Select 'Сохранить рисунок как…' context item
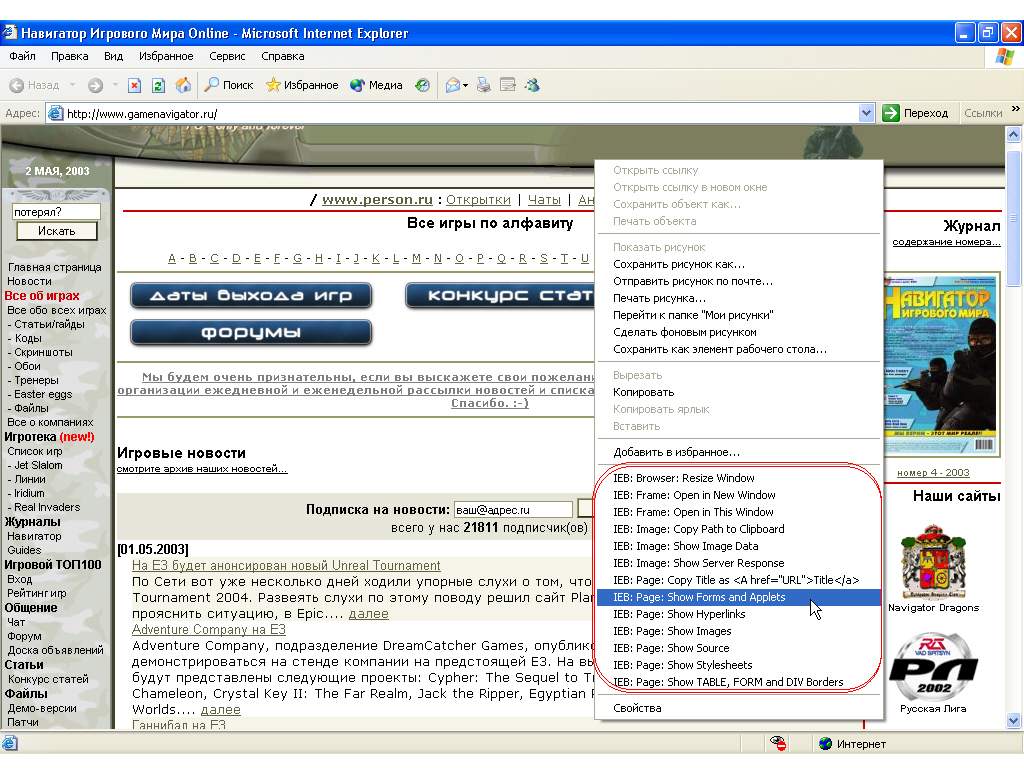Screen dimensions: 1024x768 click(x=739, y=264)
